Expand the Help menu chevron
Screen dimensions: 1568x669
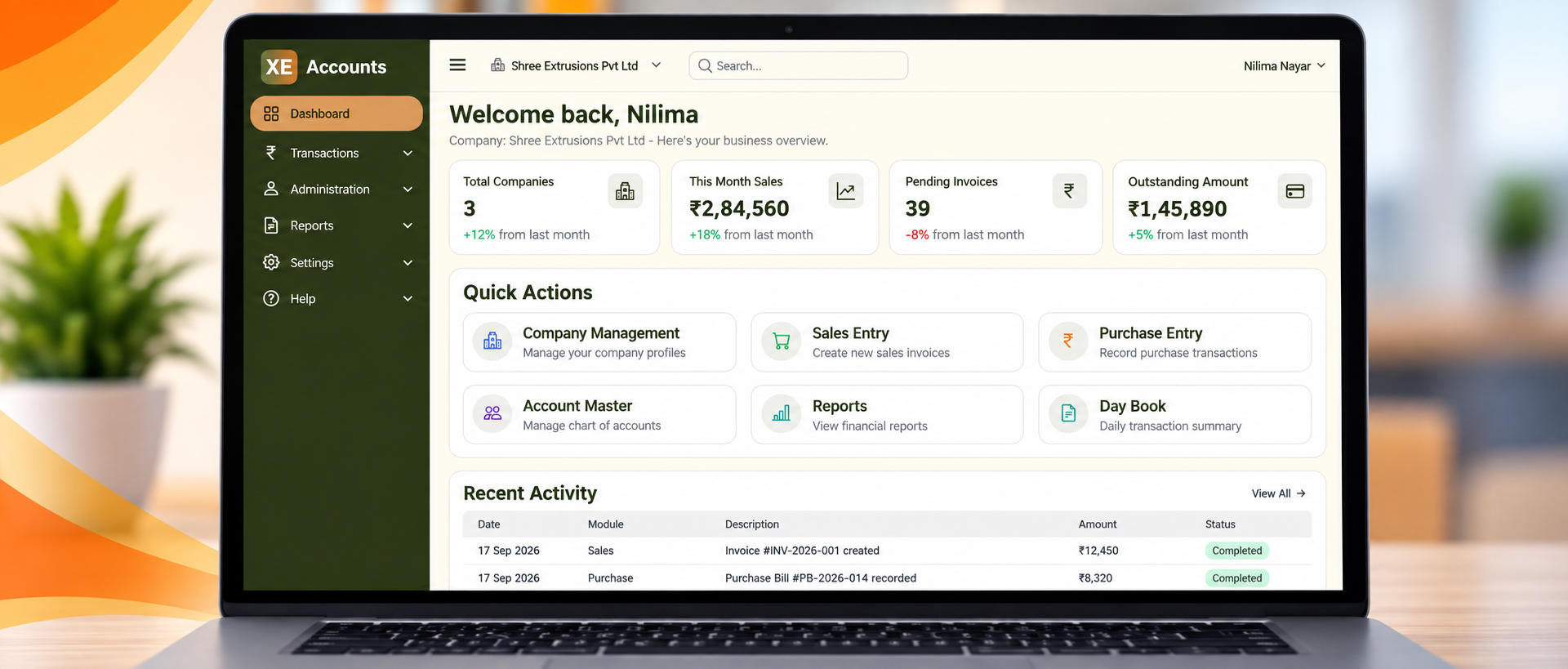pyautogui.click(x=408, y=298)
